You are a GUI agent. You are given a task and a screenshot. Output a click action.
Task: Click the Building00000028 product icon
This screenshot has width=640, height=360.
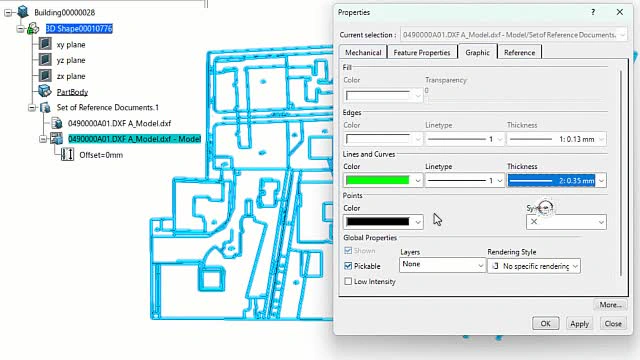coord(23,12)
